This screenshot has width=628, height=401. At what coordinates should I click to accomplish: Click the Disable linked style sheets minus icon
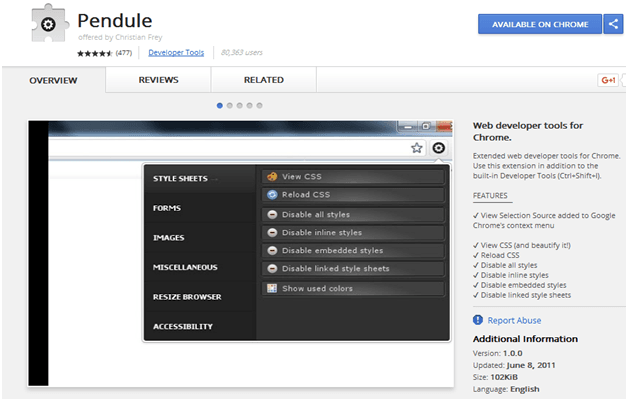272,268
